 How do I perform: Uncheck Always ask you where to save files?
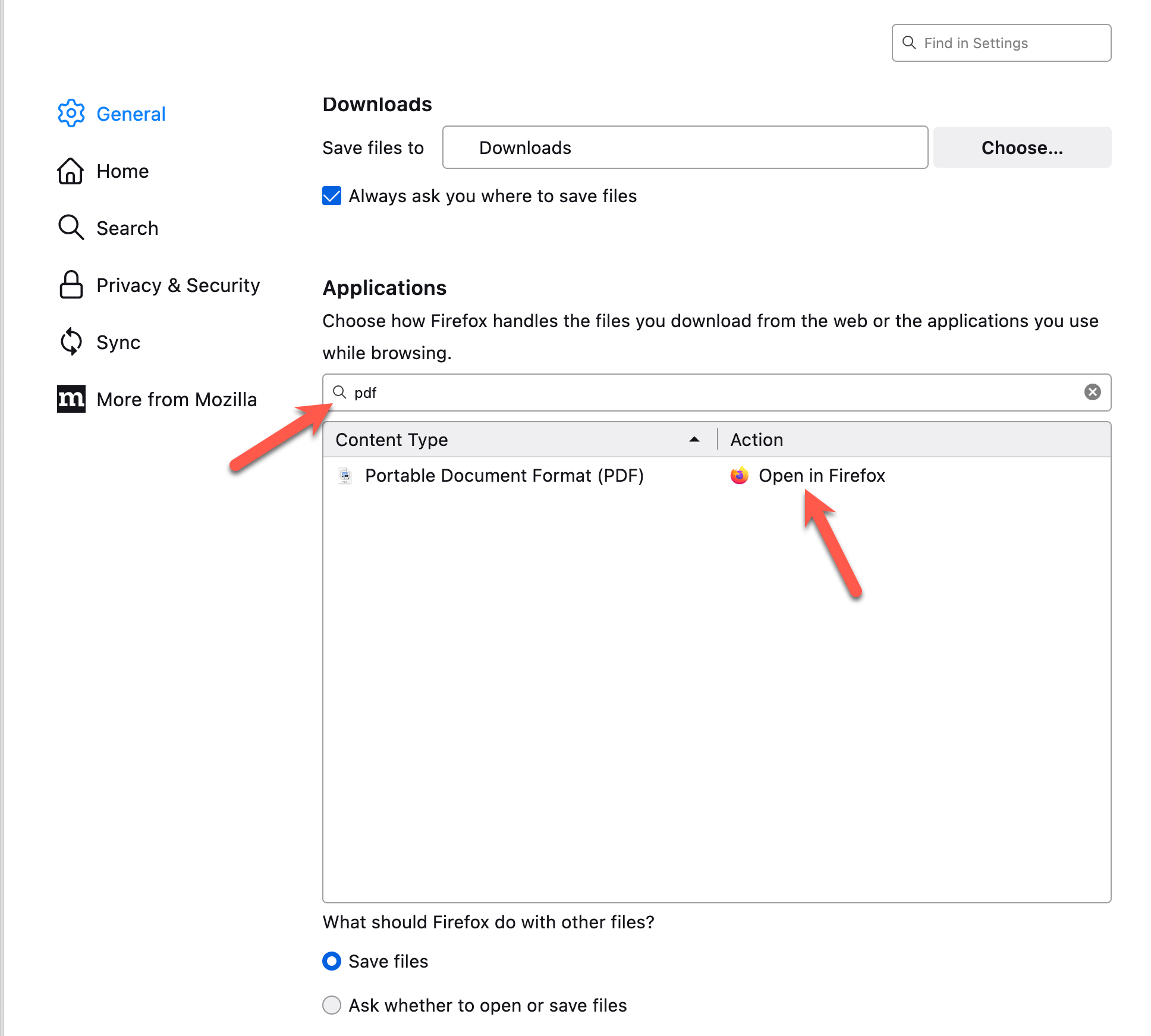332,196
